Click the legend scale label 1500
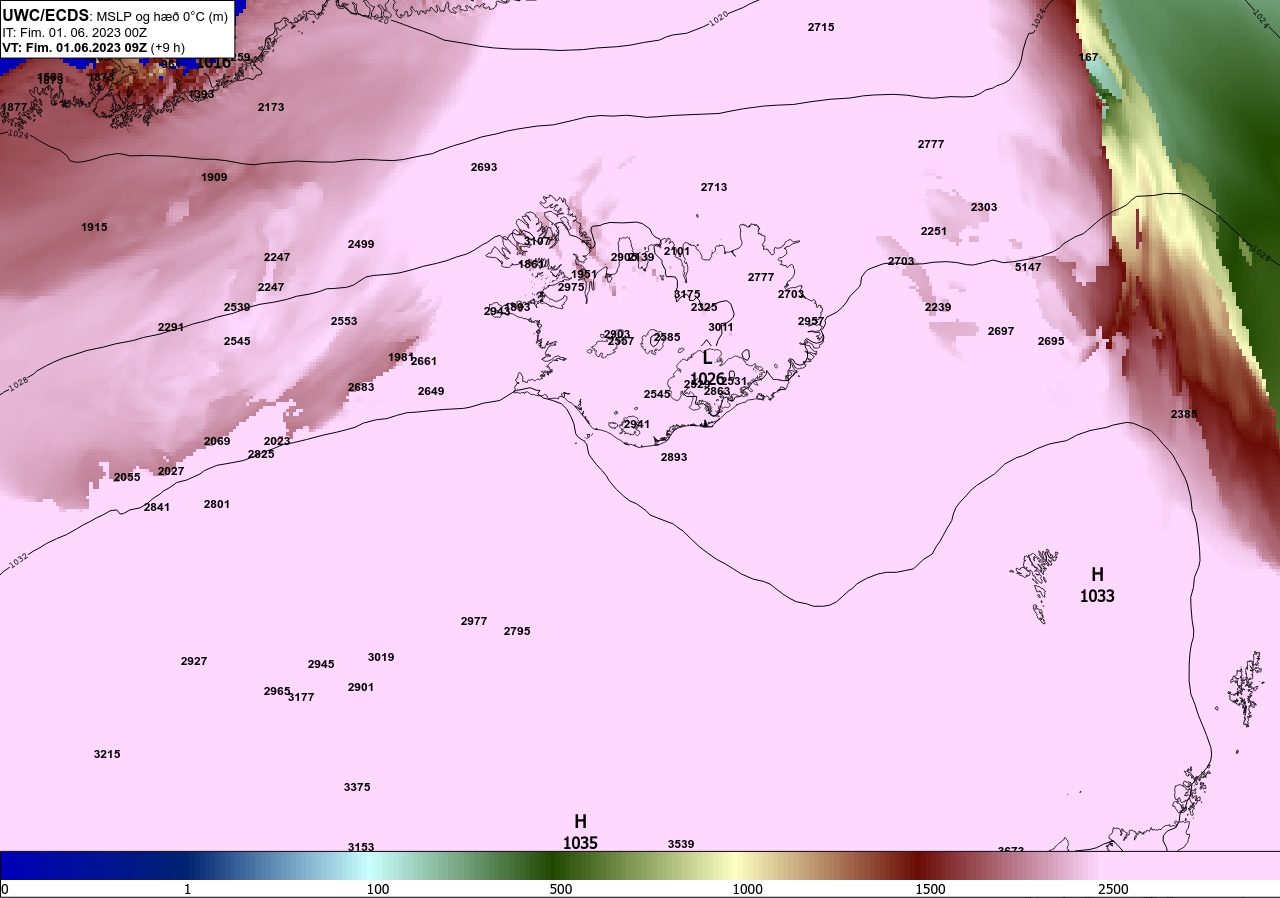This screenshot has width=1280, height=898. click(x=930, y=889)
